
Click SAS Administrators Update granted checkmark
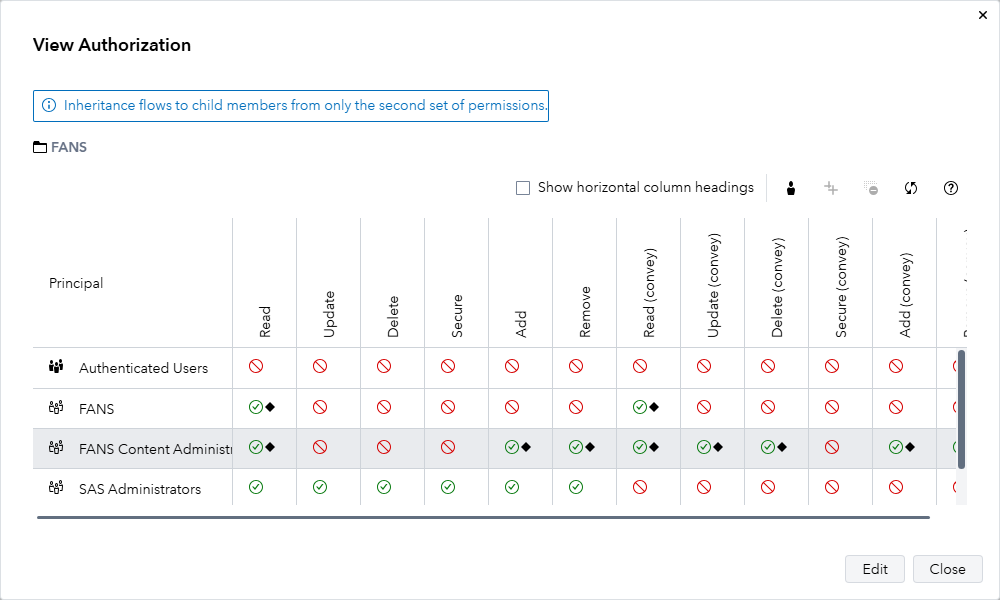coord(320,487)
